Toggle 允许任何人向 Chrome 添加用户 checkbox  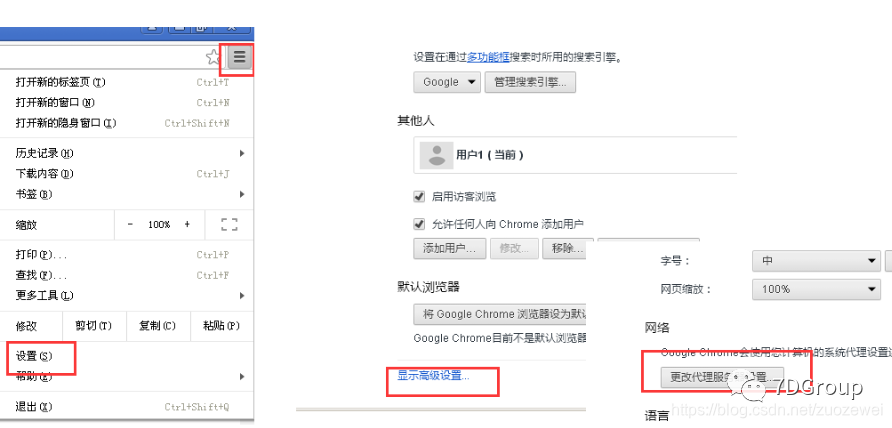(x=419, y=224)
